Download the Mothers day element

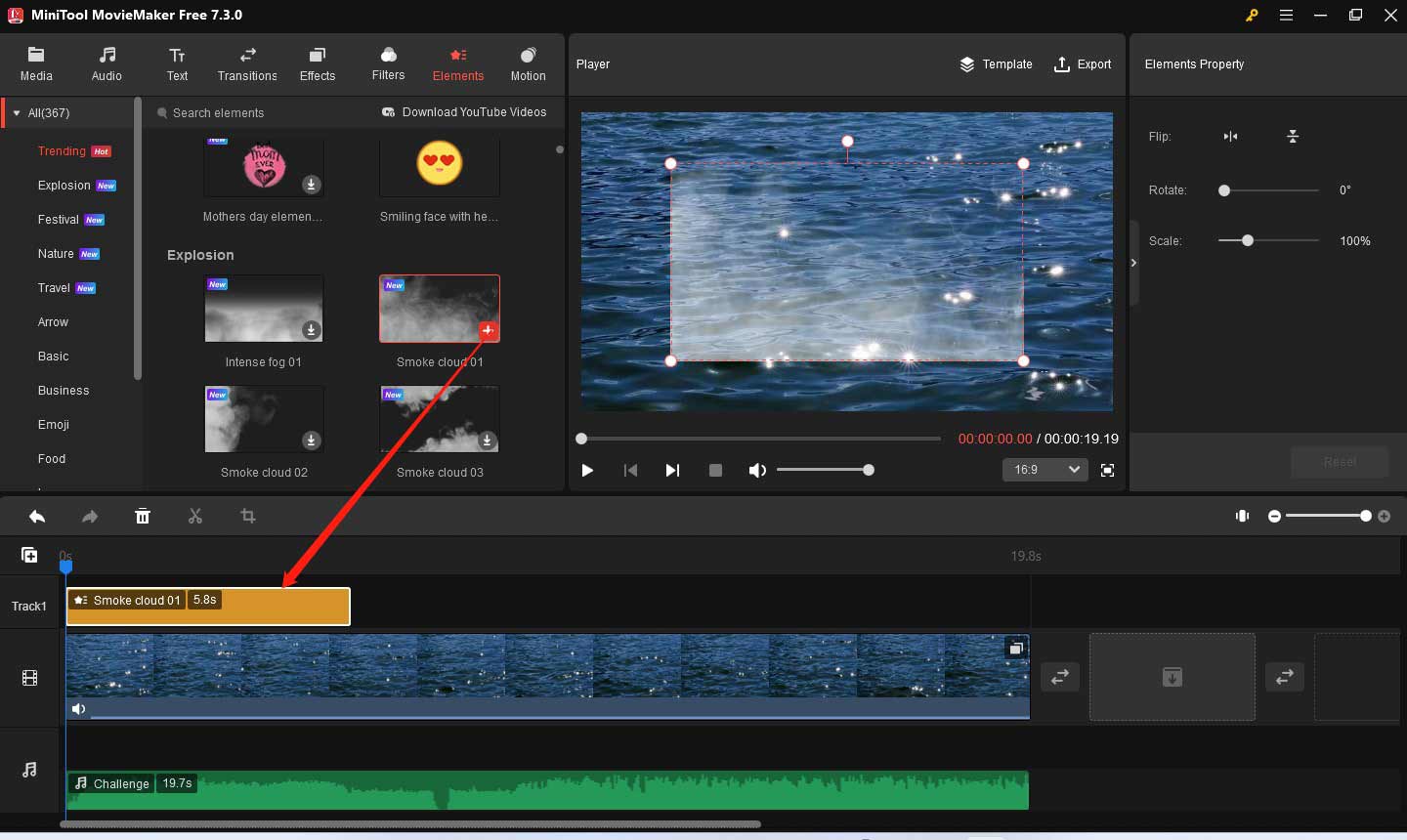pyautogui.click(x=311, y=185)
